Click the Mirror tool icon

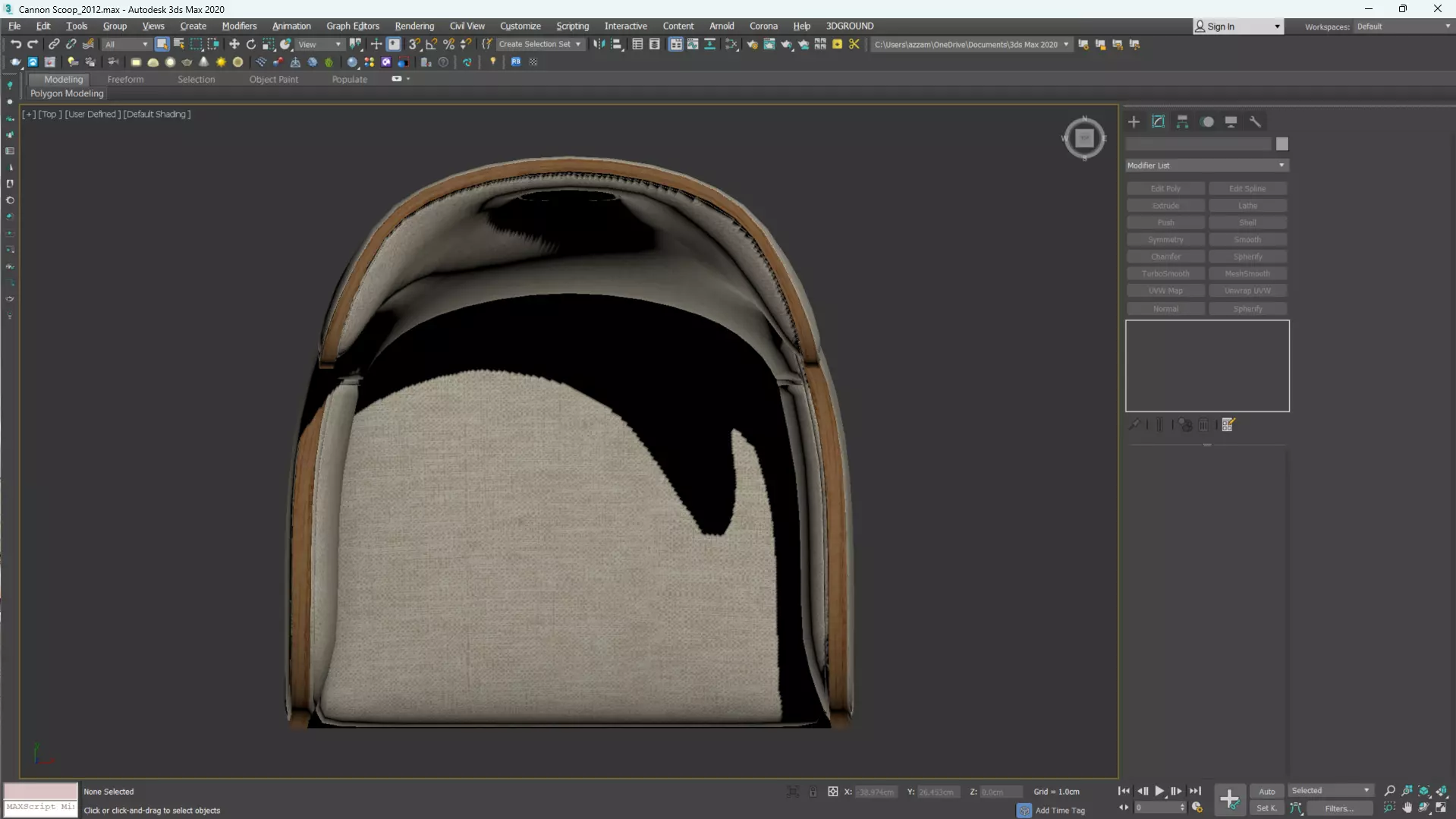click(599, 44)
